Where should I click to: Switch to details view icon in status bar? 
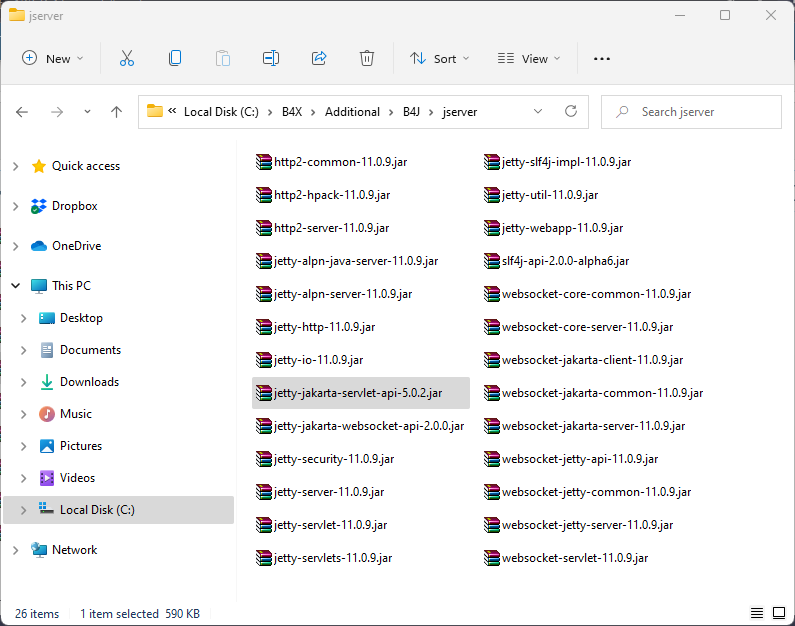[756, 613]
